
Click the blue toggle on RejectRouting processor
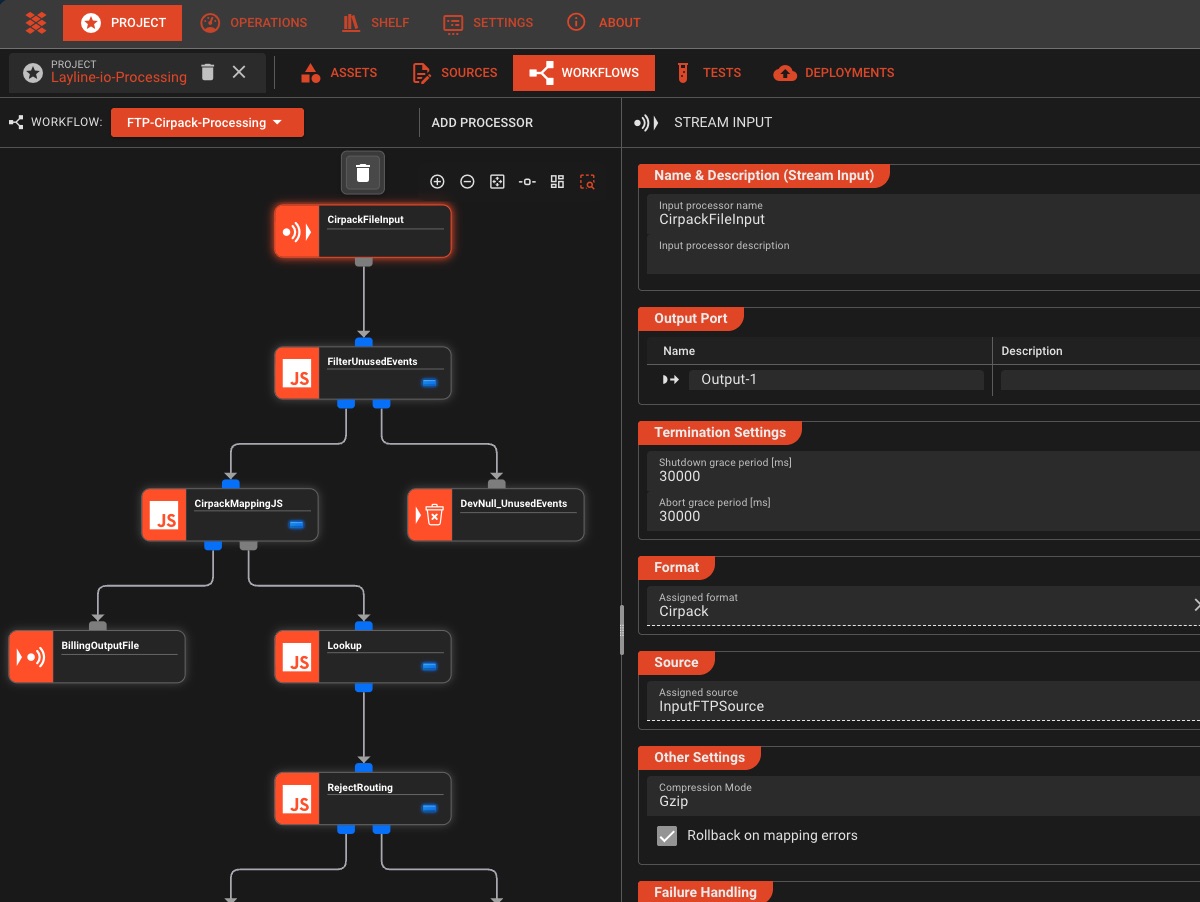[431, 809]
